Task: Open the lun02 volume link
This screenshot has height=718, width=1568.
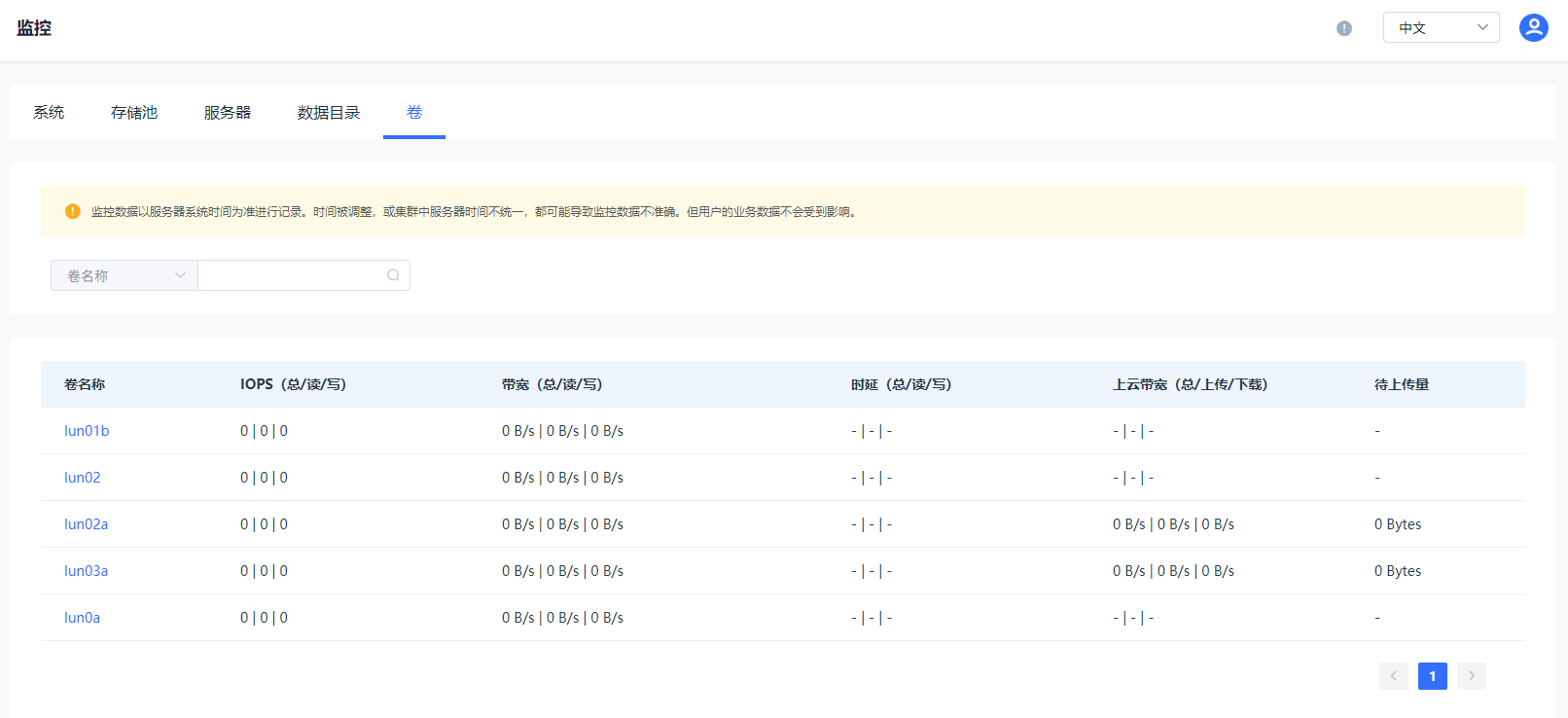Action: (x=83, y=478)
